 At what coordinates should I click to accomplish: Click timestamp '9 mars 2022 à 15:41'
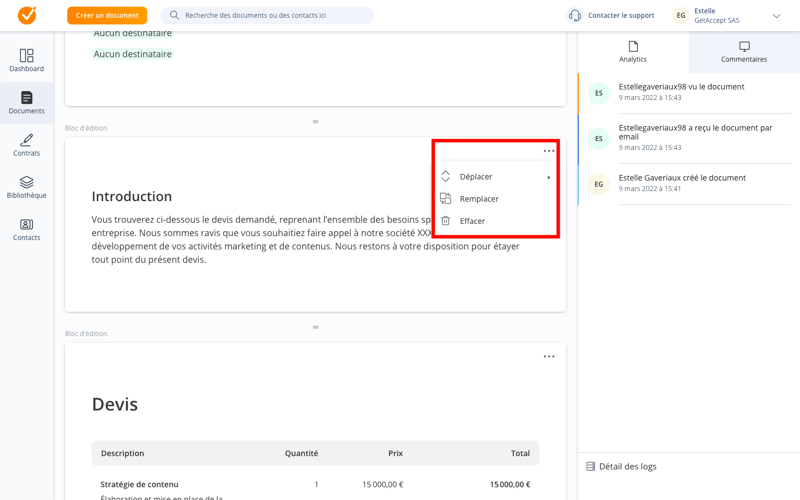click(649, 189)
